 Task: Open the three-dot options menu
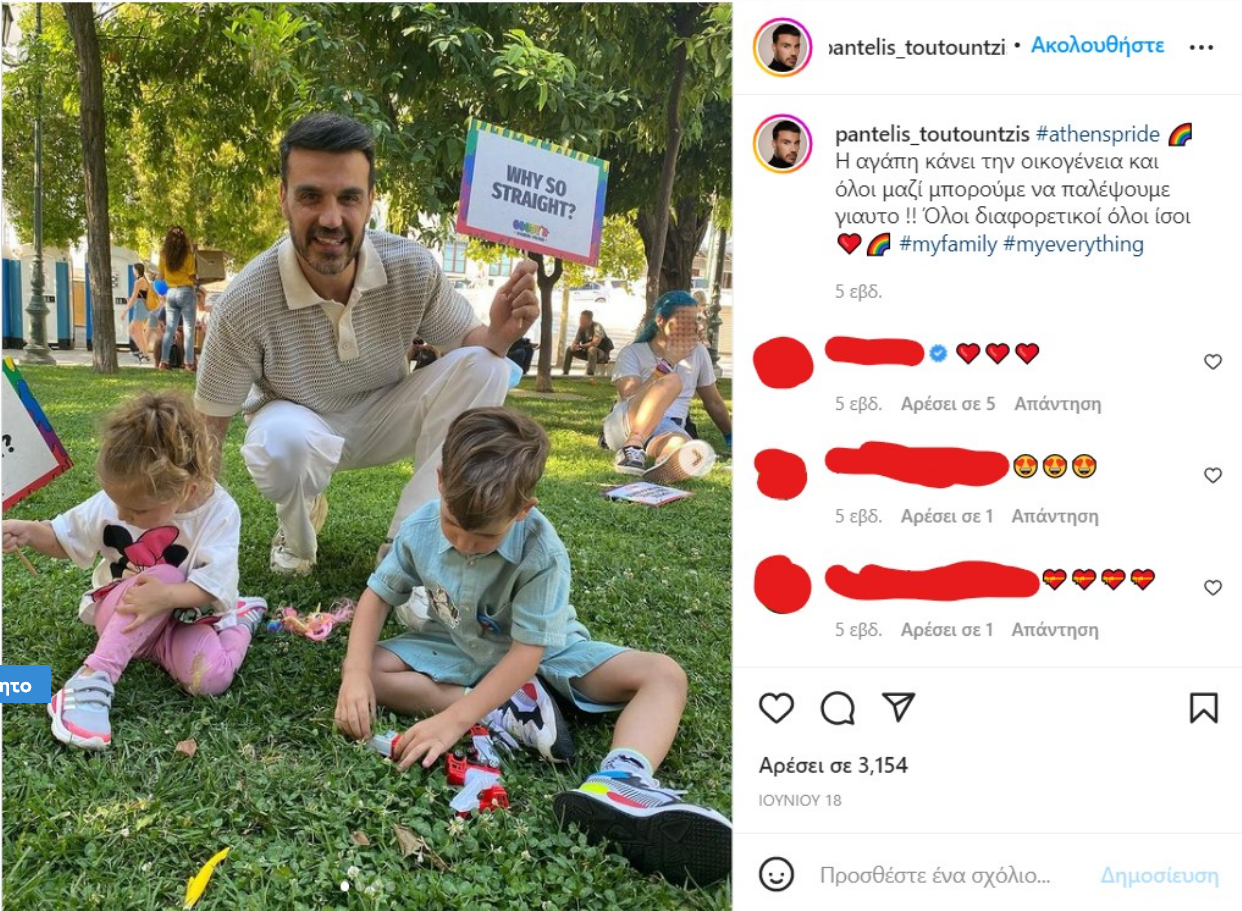click(x=1201, y=48)
